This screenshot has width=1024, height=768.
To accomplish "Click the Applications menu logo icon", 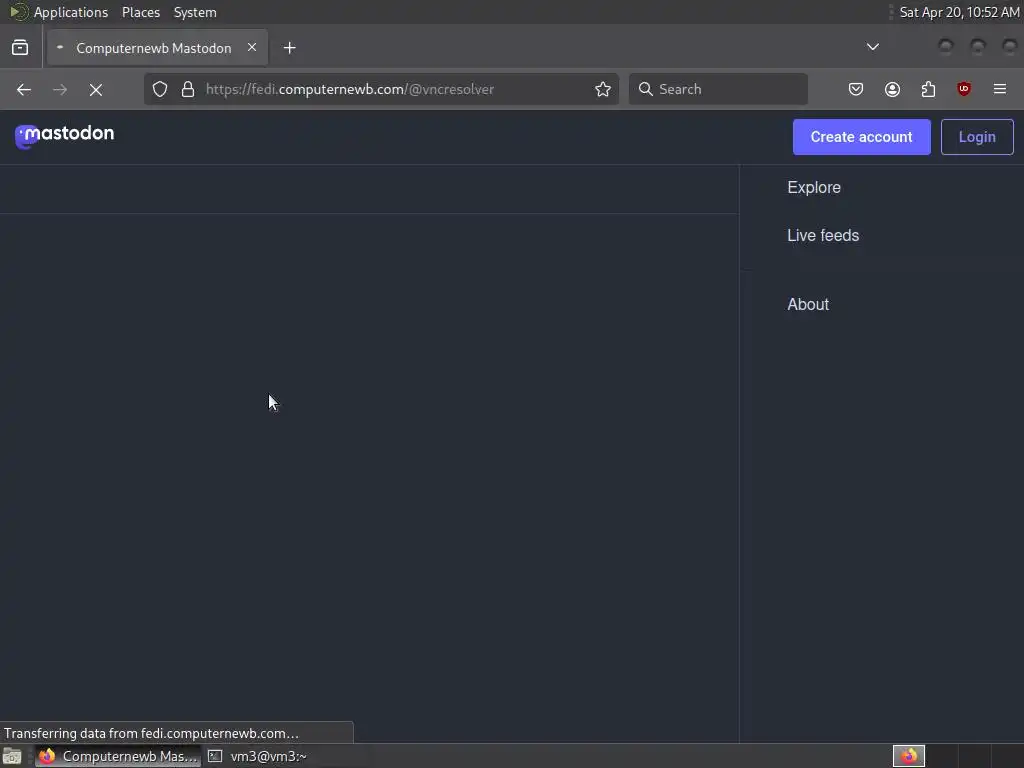I will pyautogui.click(x=19, y=12).
